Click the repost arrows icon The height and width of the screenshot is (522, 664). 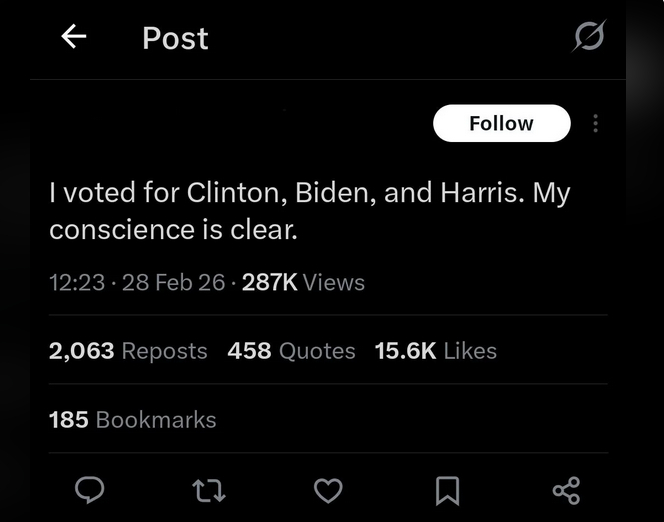click(209, 489)
